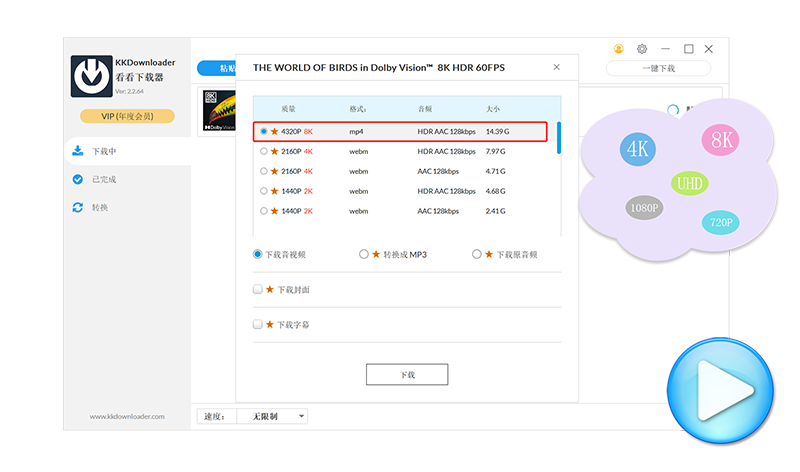The height and width of the screenshot is (472, 800).
Task: Select the 2160P 4K HDR 7.97G option
Action: coord(264,151)
